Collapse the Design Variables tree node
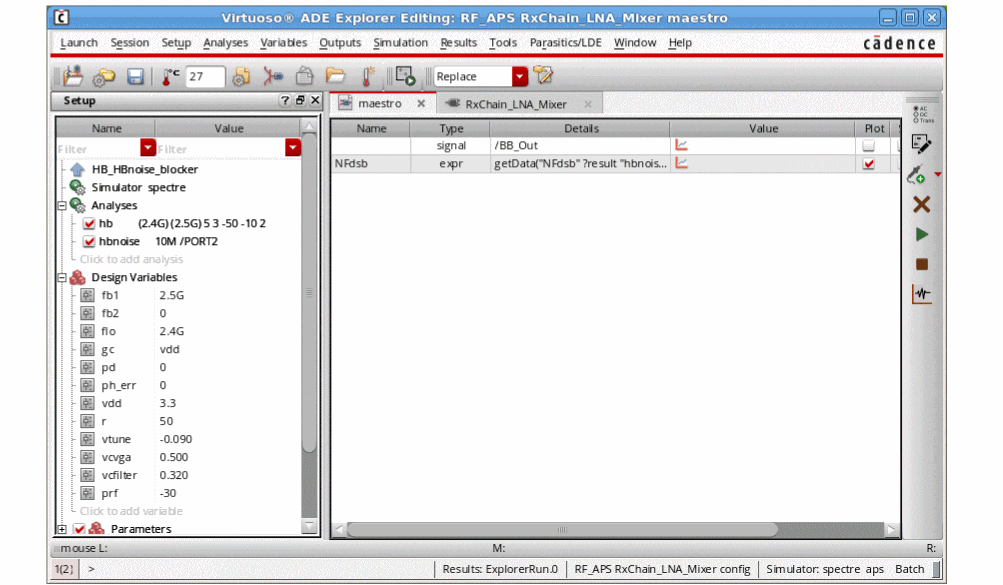This screenshot has height=585, width=1003. 62,277
